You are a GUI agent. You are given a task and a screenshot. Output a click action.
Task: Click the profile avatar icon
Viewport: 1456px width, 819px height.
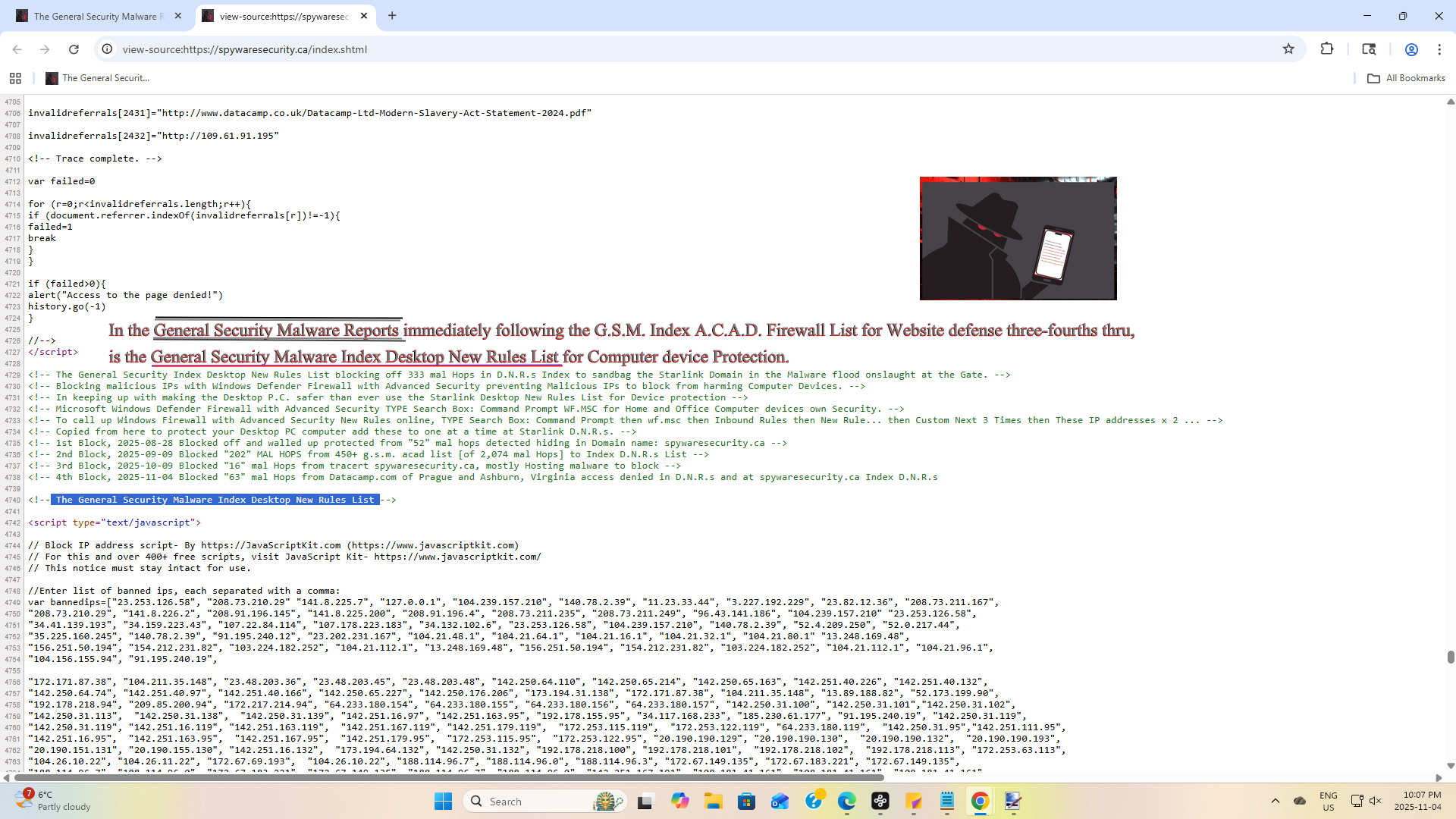click(x=1411, y=49)
